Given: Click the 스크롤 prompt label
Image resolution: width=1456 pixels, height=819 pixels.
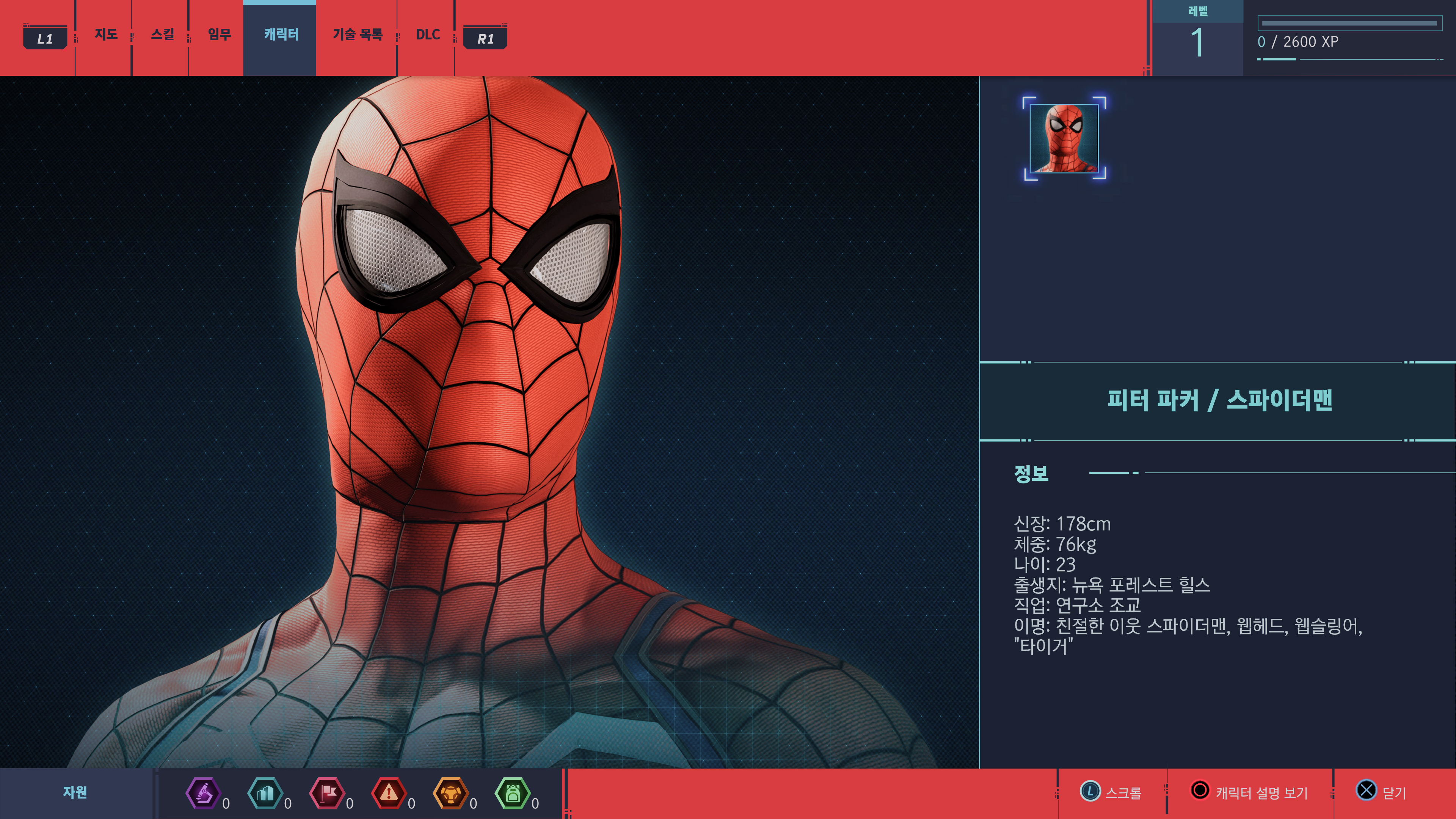Looking at the screenshot, I should (x=1123, y=793).
